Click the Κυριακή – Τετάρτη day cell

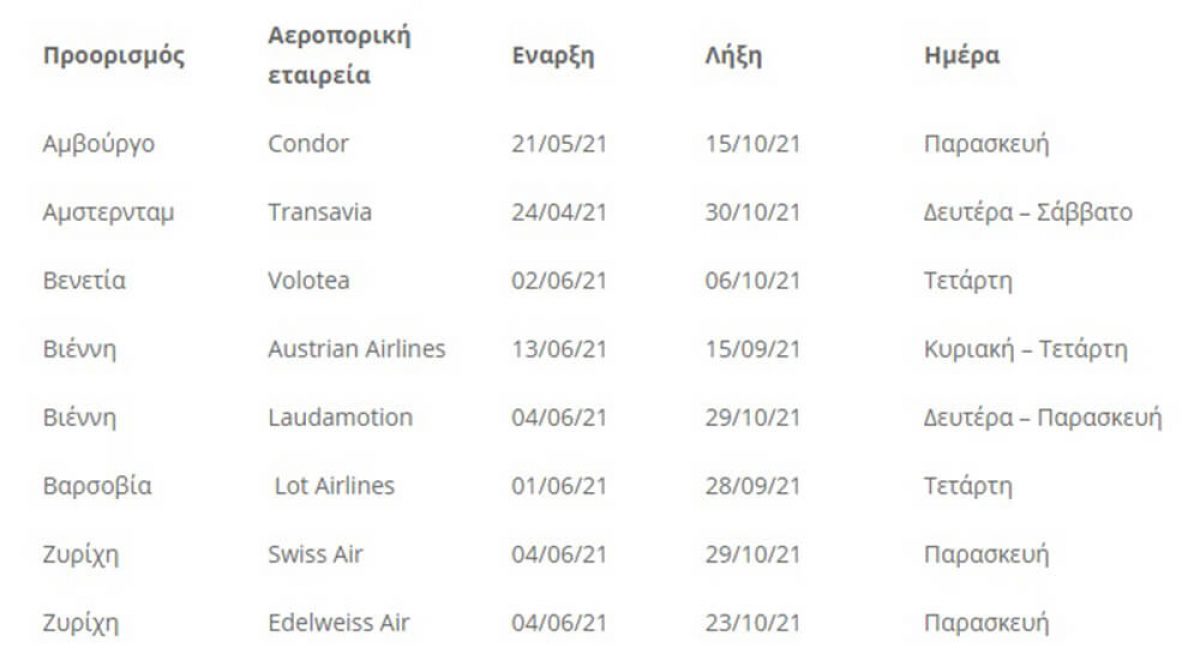(x=1026, y=349)
